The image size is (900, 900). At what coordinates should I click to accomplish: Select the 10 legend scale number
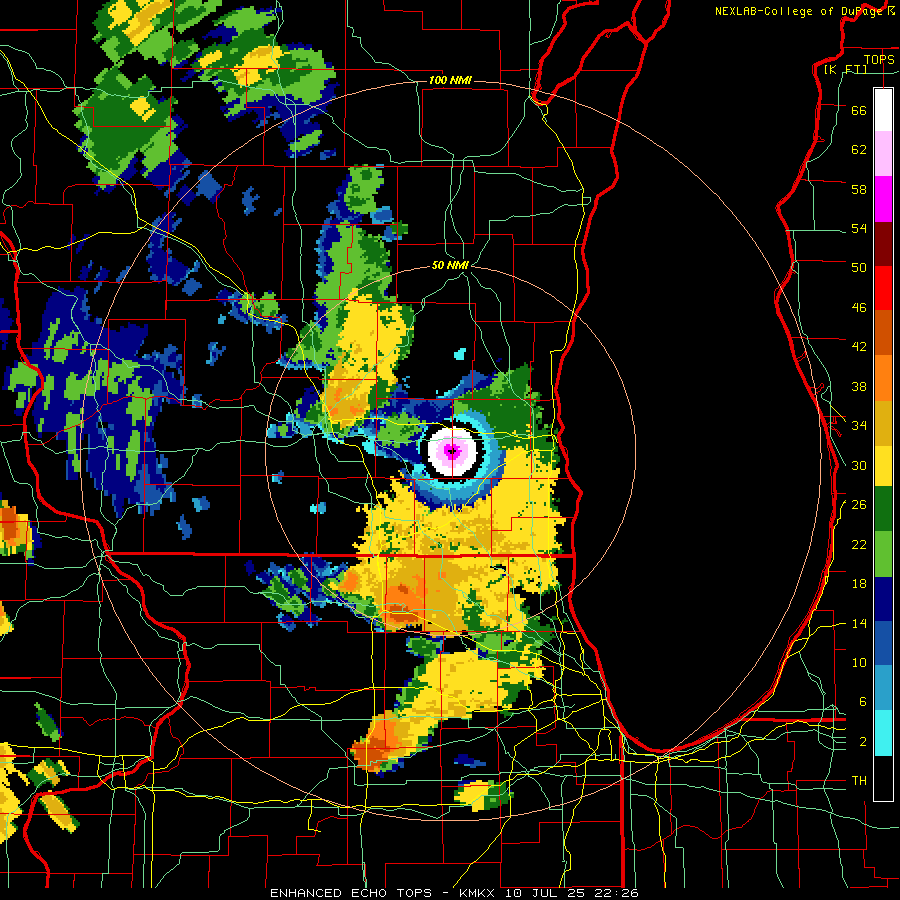(x=859, y=662)
